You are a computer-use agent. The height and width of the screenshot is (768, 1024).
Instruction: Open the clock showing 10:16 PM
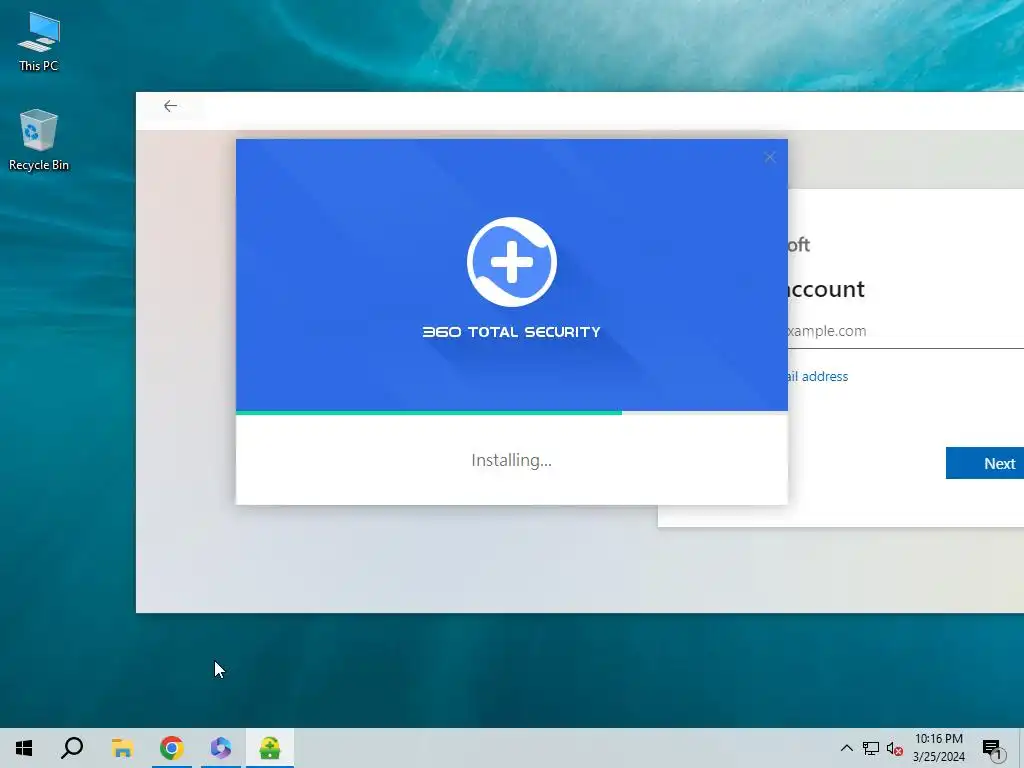click(x=938, y=748)
